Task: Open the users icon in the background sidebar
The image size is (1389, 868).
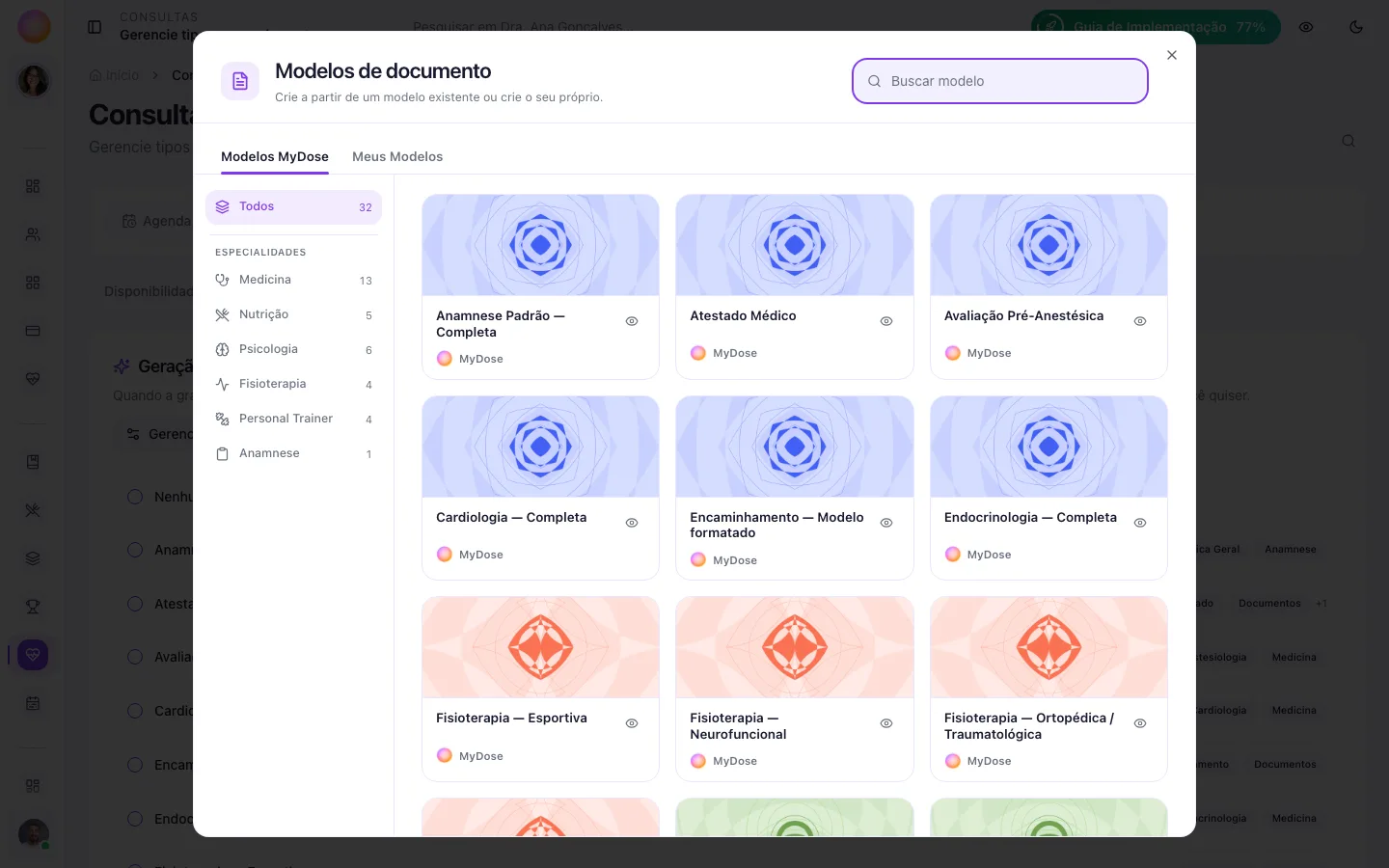Action: click(x=33, y=234)
